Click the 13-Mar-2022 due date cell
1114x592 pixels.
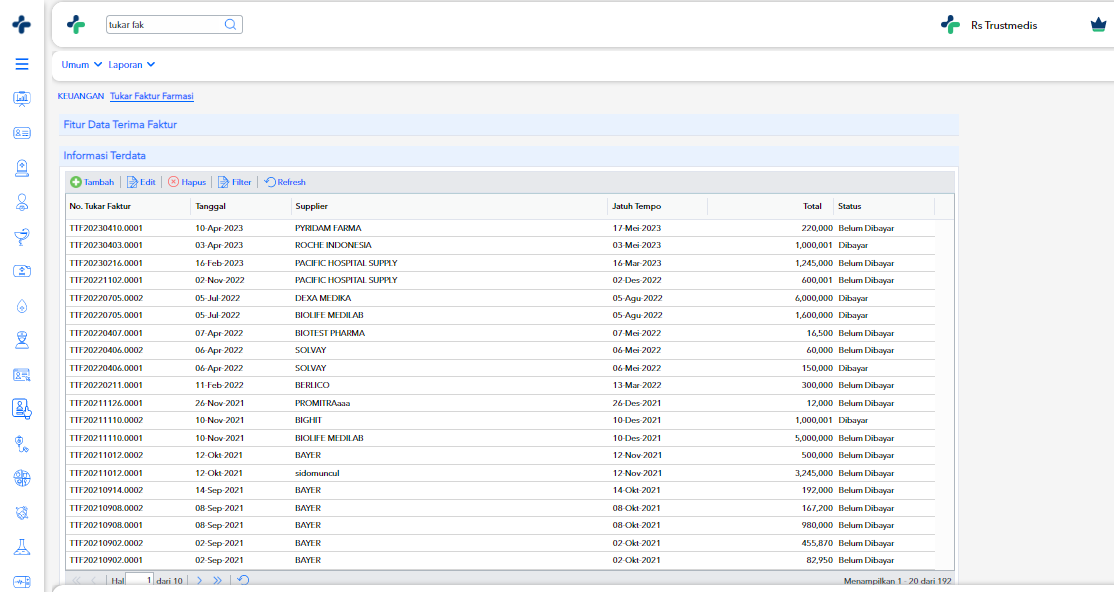658,385
